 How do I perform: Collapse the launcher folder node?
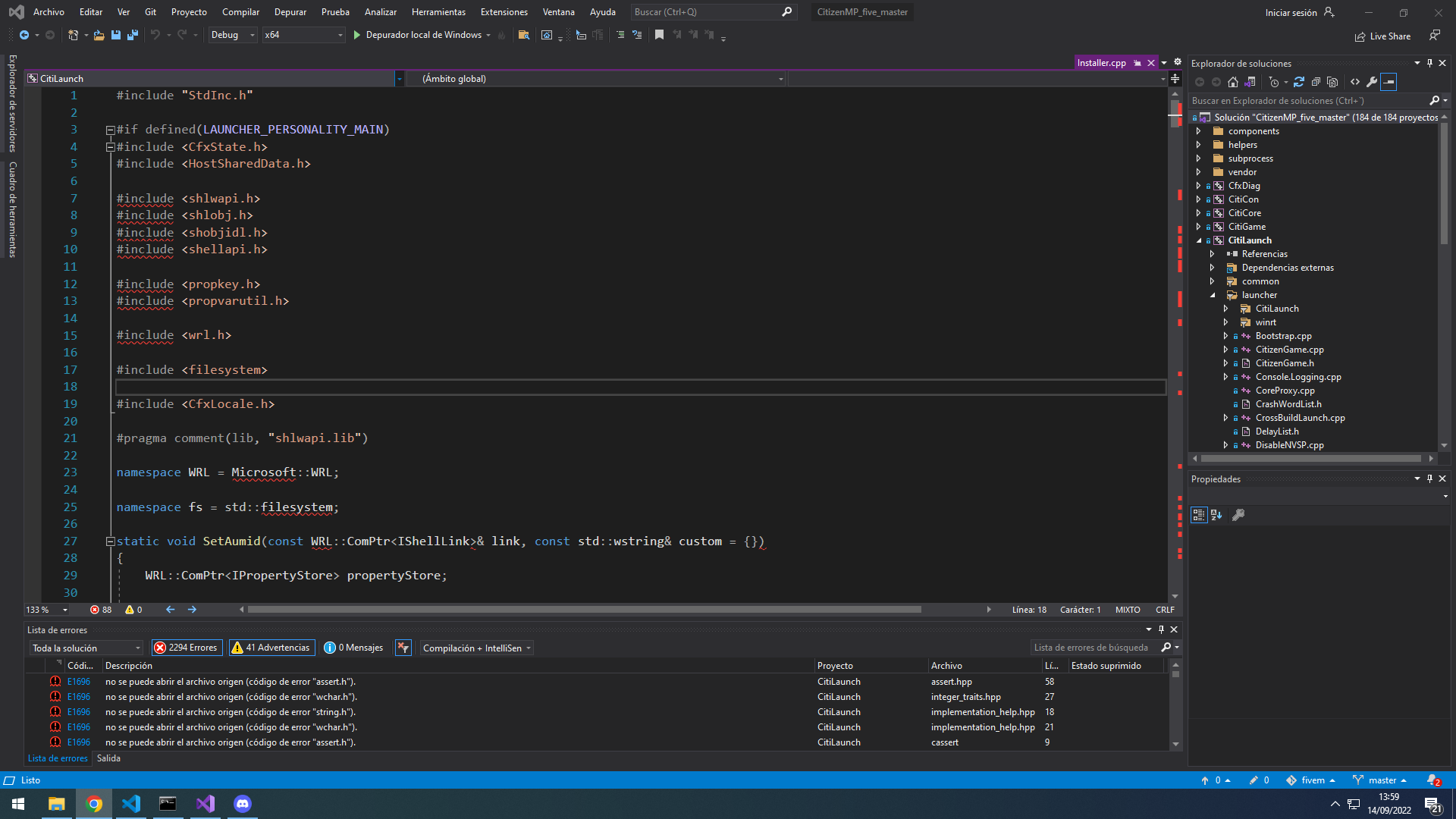pos(1213,295)
